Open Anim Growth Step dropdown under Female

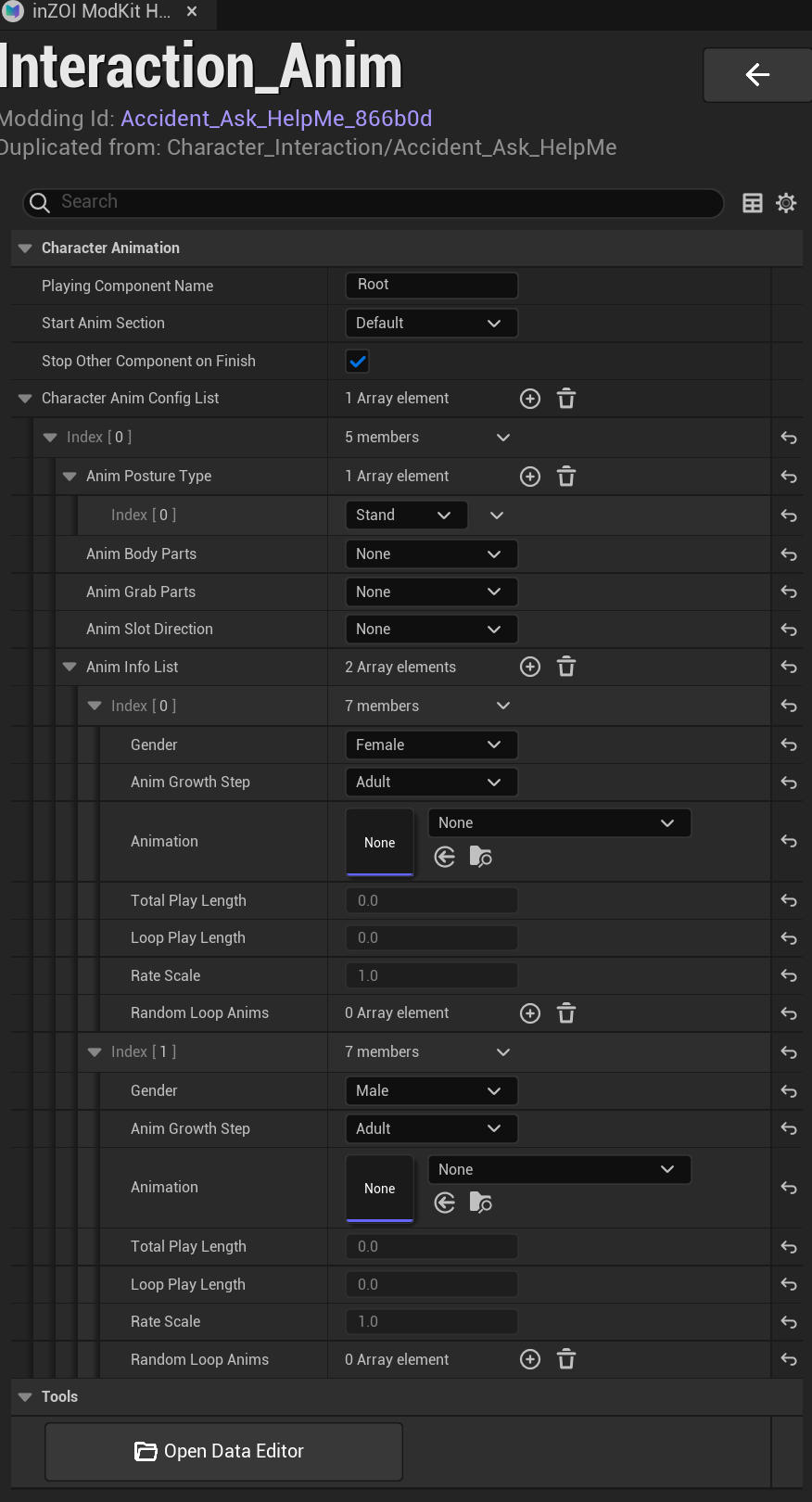[x=431, y=782]
